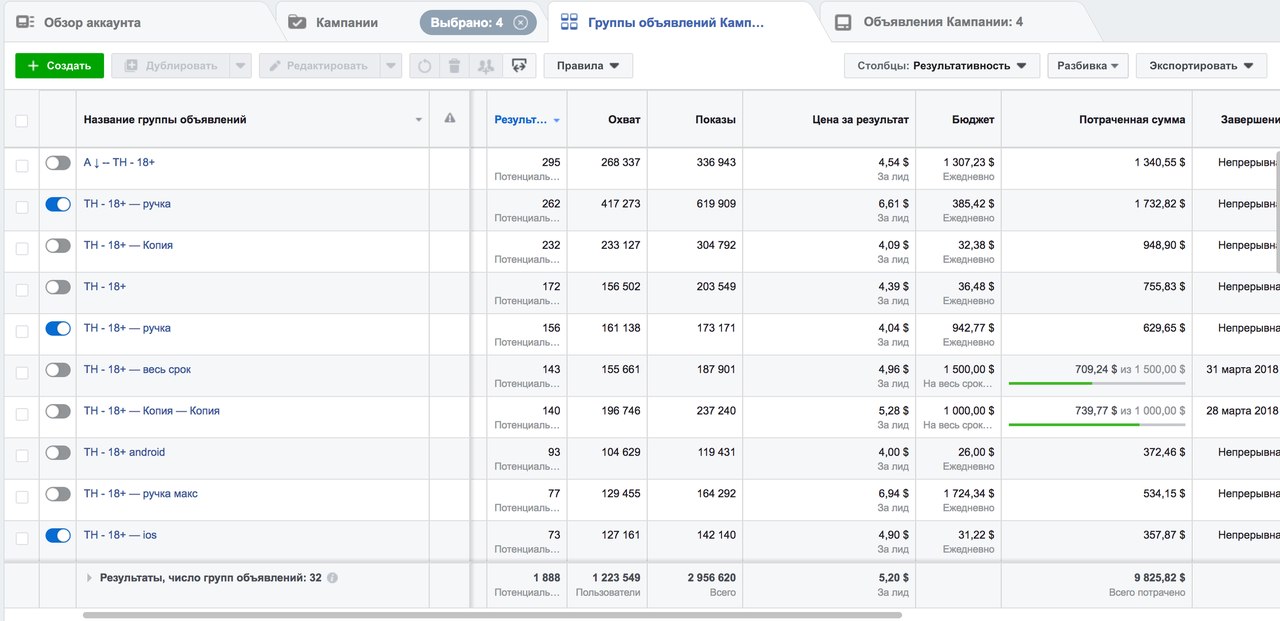Viewport: 1280px width, 621px height.
Task: Open the TH - 18+ — ручка макс link
Action: pos(141,494)
